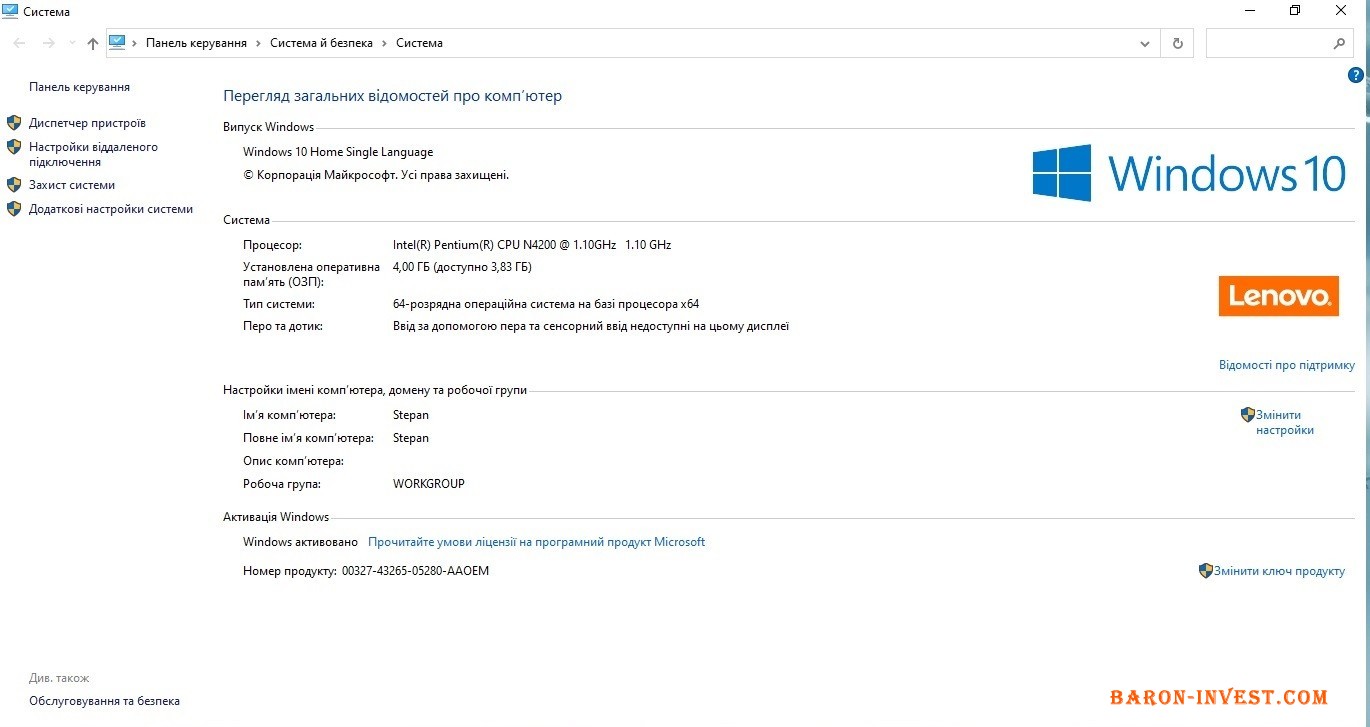The height and width of the screenshot is (727, 1370).
Task: Click the Refresh icon in address bar
Action: 1177,44
